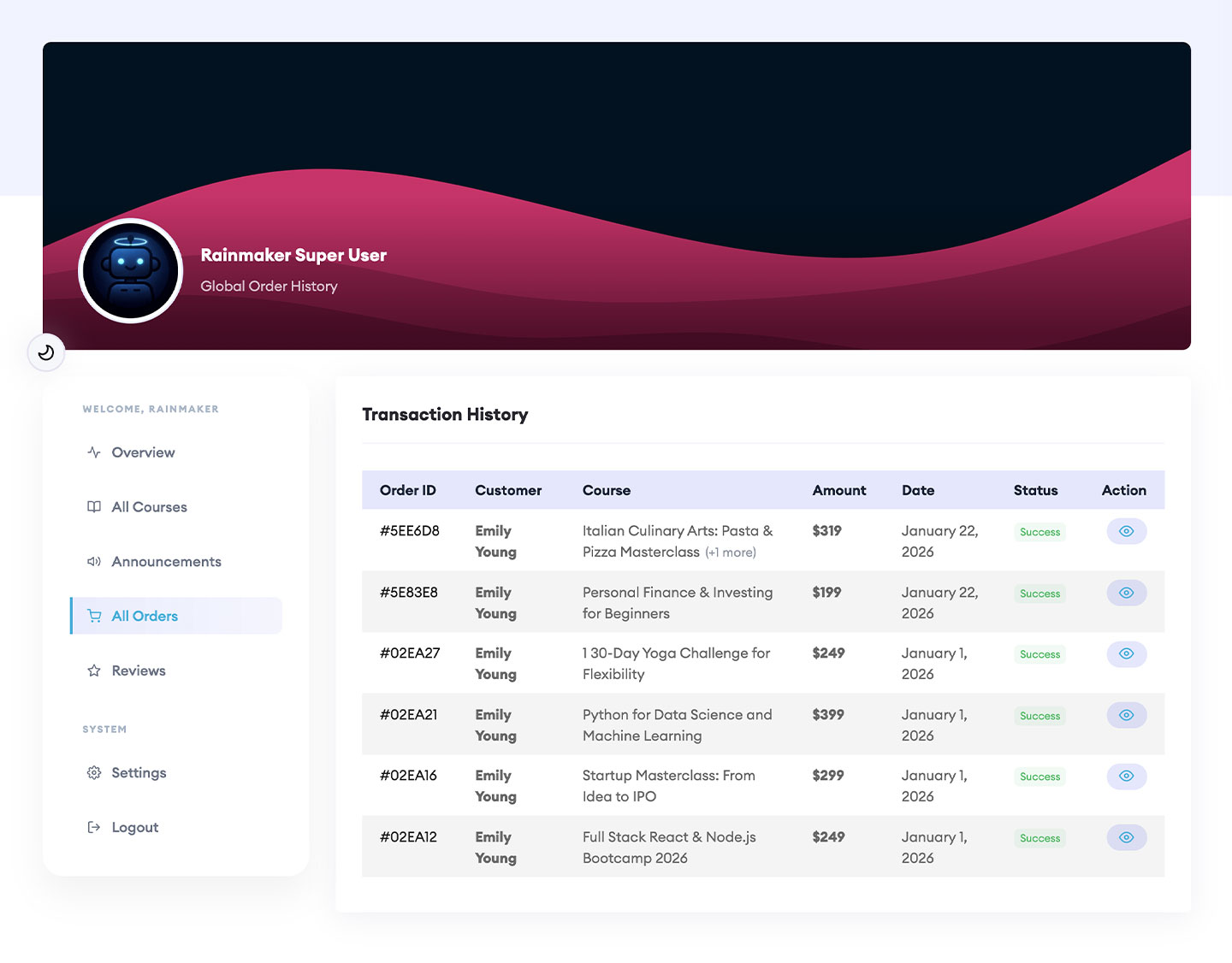Expand the "(+1 more)" courses text
The width and height of the screenshot is (1232, 963).
[x=730, y=552]
